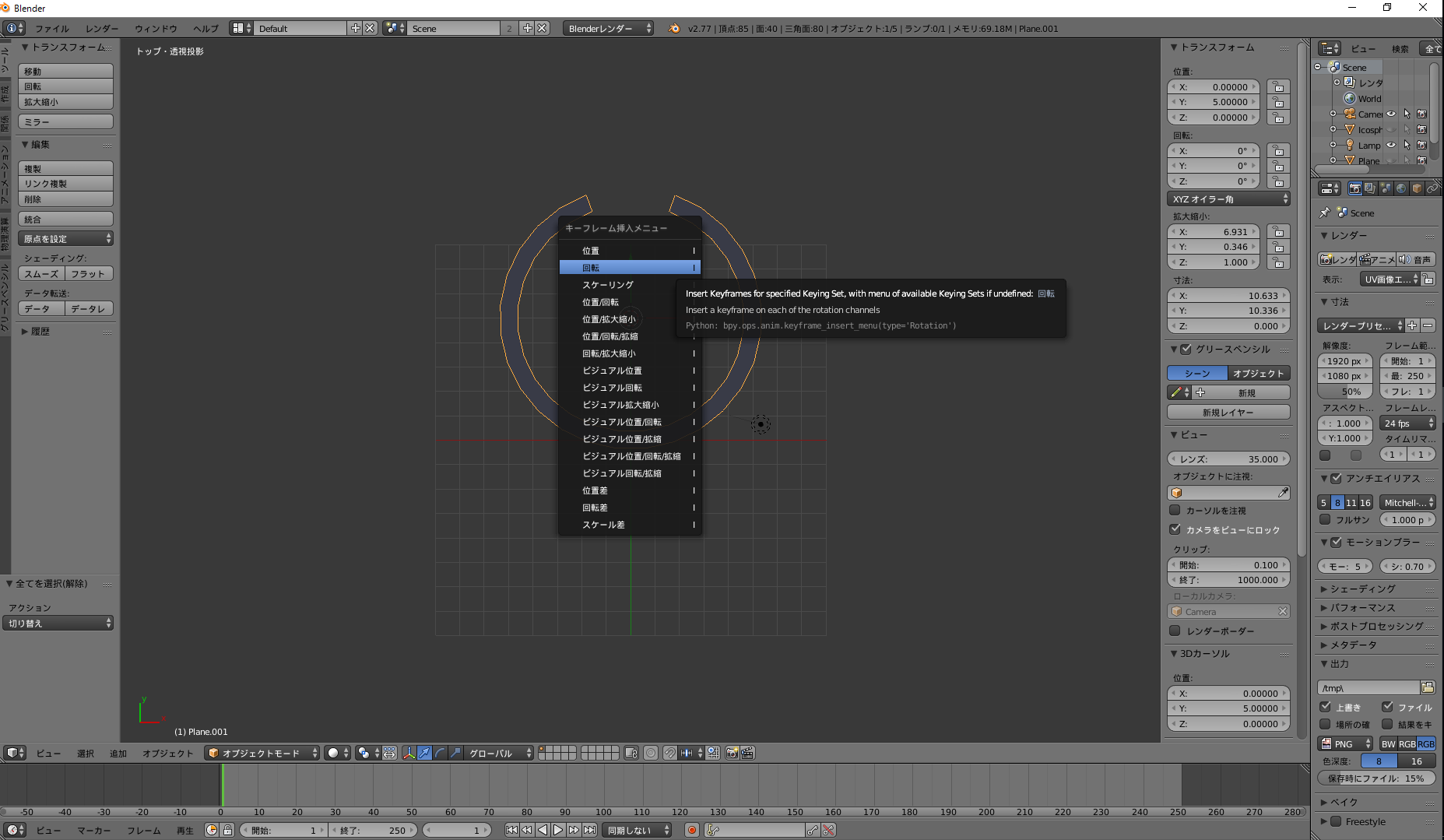The height and width of the screenshot is (840, 1444).
Task: Toggle the 3D manipulator axis icon
Action: click(x=409, y=753)
